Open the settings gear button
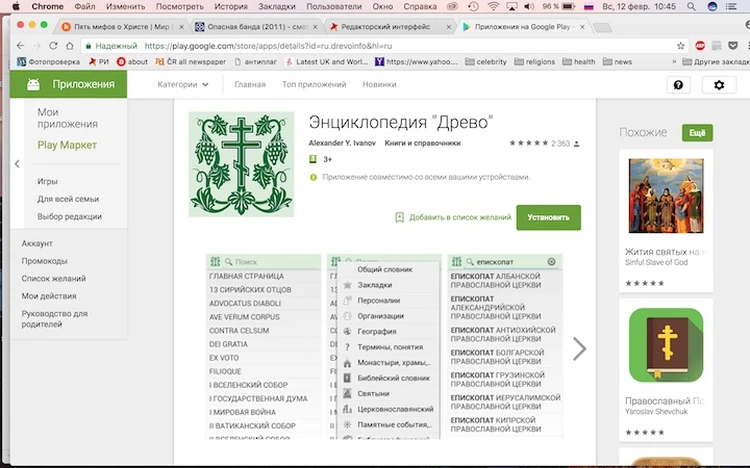This screenshot has width=750, height=468. tap(718, 85)
